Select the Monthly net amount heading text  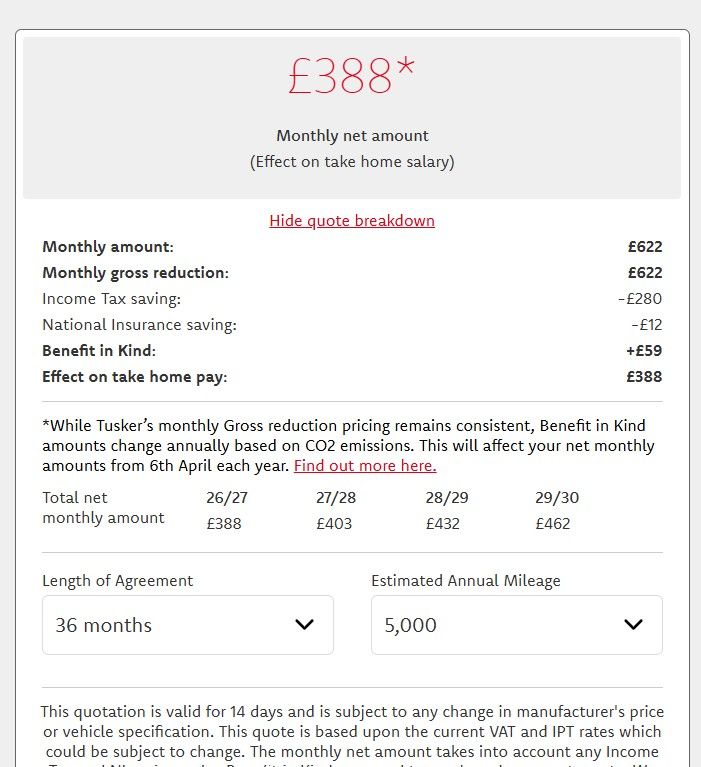click(352, 136)
